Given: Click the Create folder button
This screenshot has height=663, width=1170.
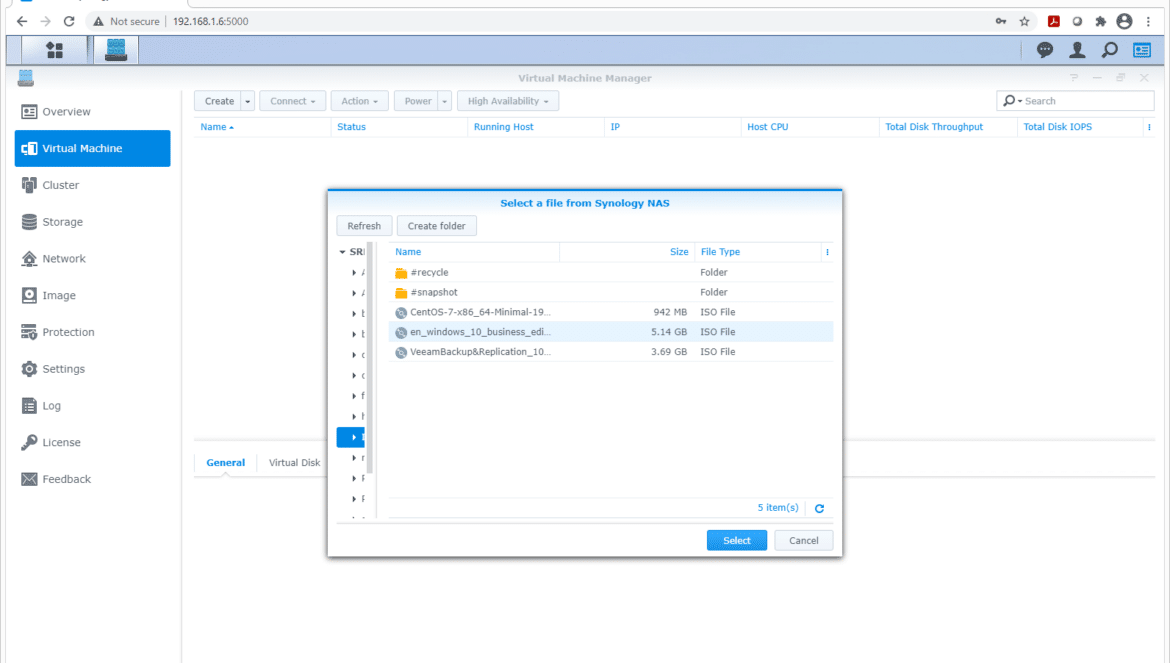Looking at the screenshot, I should [437, 226].
